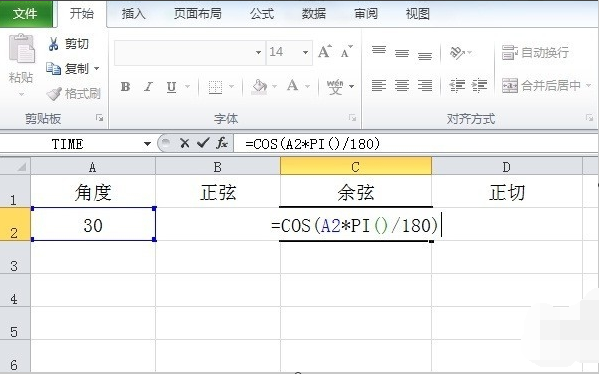Enable wrap text 自动换行

pyautogui.click(x=535, y=52)
